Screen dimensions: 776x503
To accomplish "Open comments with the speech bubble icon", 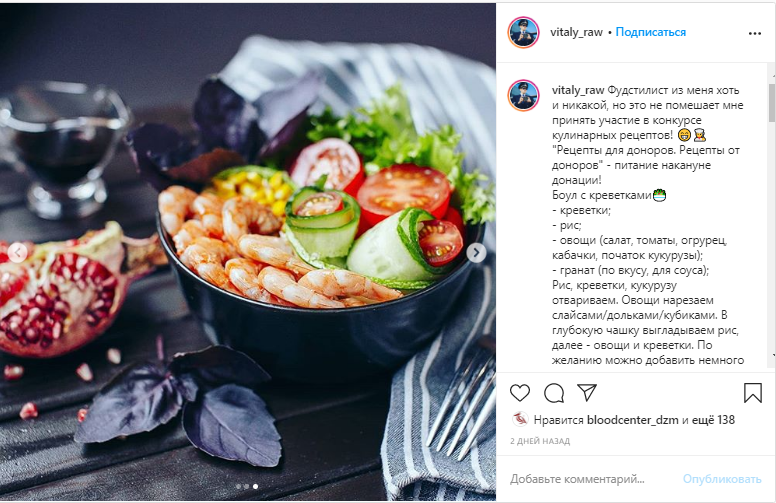I will 554,393.
